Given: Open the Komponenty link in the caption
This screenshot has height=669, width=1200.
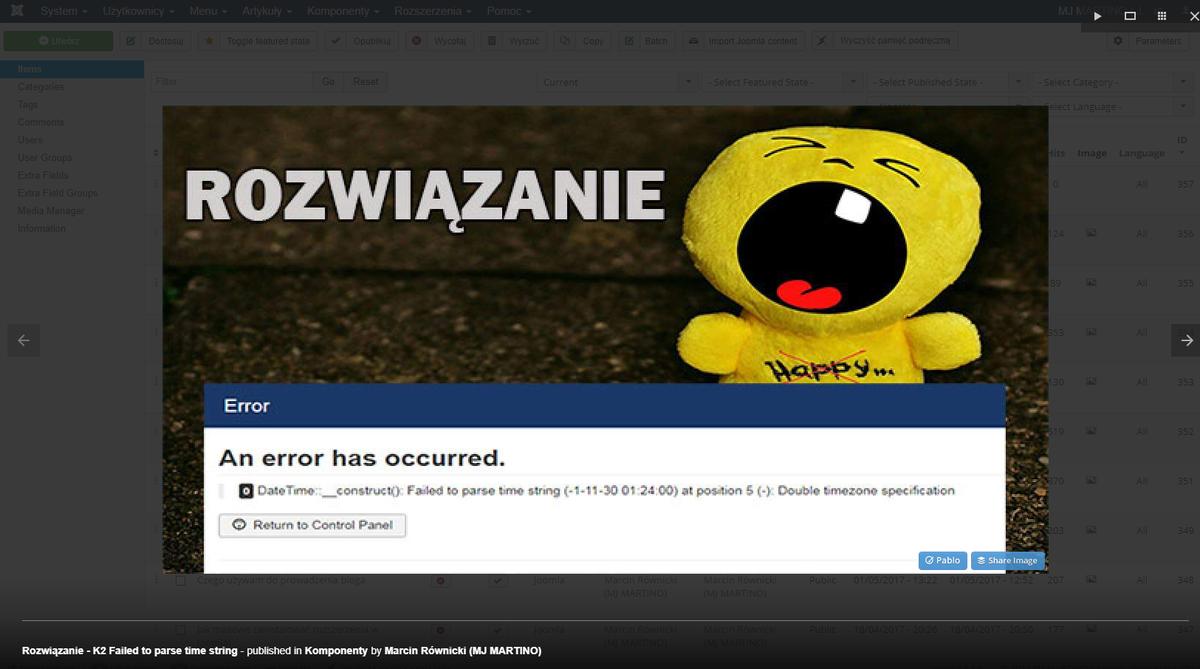Looking at the screenshot, I should pyautogui.click(x=336, y=651).
